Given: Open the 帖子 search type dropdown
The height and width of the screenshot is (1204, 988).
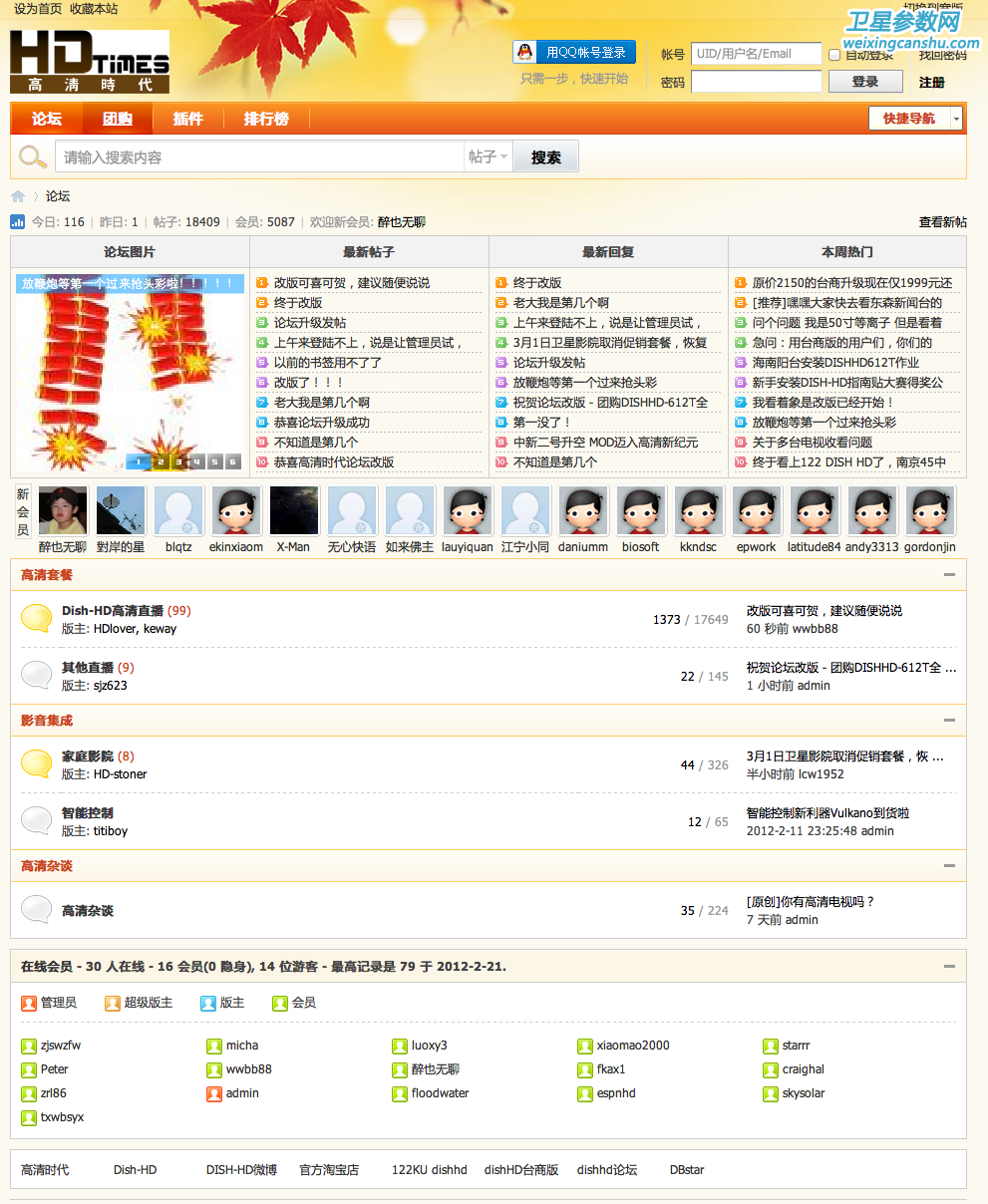Looking at the screenshot, I should tap(489, 157).
